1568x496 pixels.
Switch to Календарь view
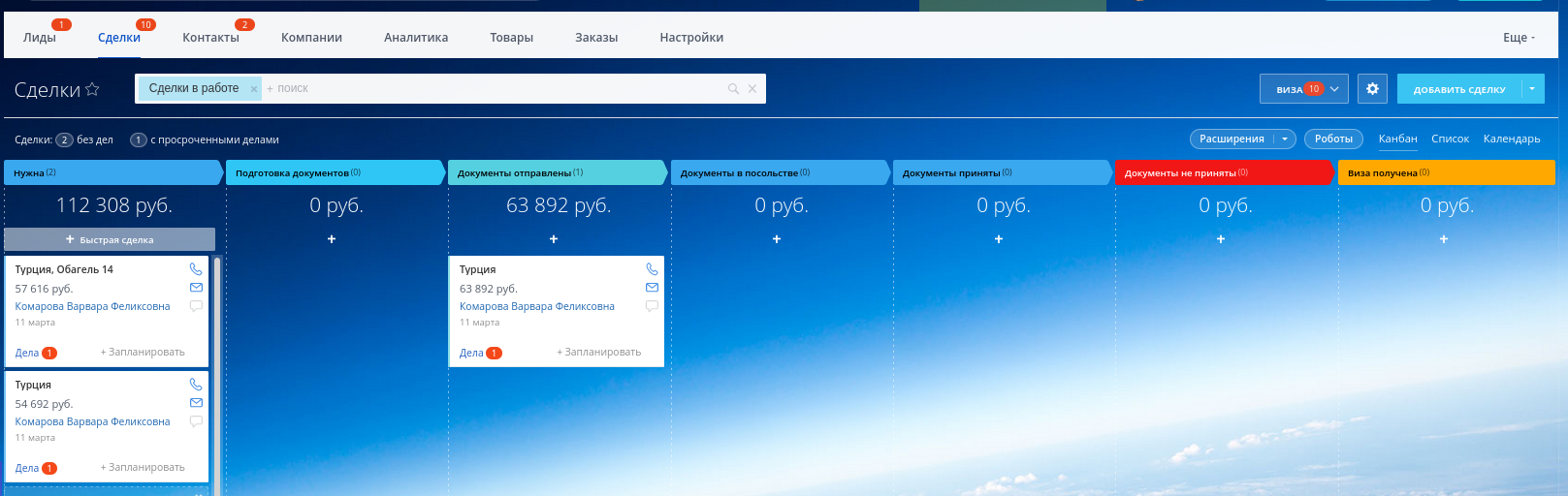point(1512,139)
